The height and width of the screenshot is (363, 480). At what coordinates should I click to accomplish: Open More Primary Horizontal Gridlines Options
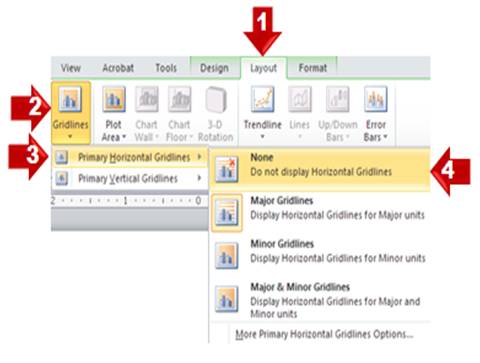point(324,334)
